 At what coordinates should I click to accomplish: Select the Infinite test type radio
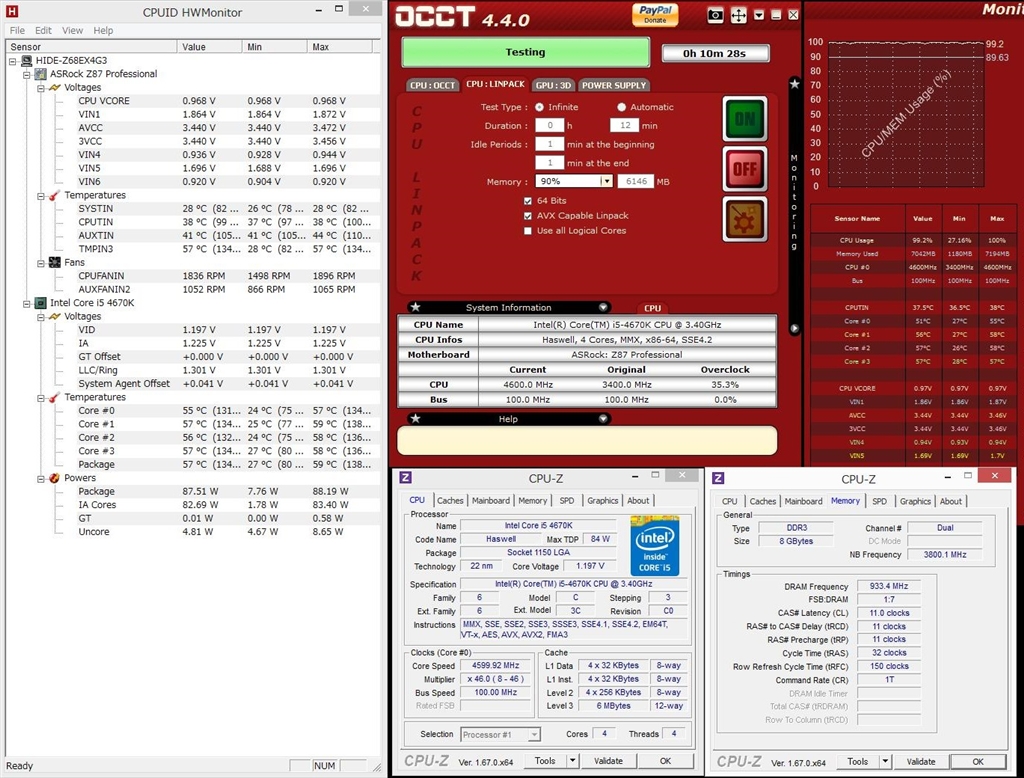539,107
